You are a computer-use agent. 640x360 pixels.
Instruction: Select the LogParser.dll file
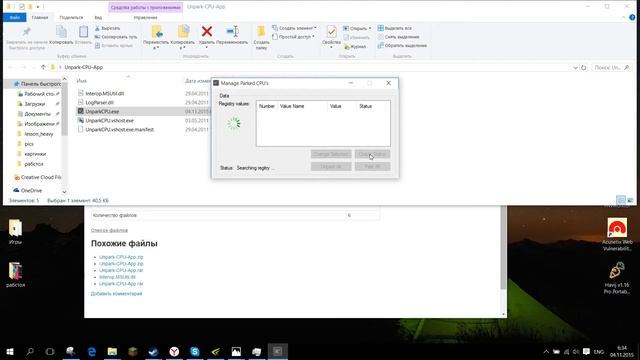[99, 102]
